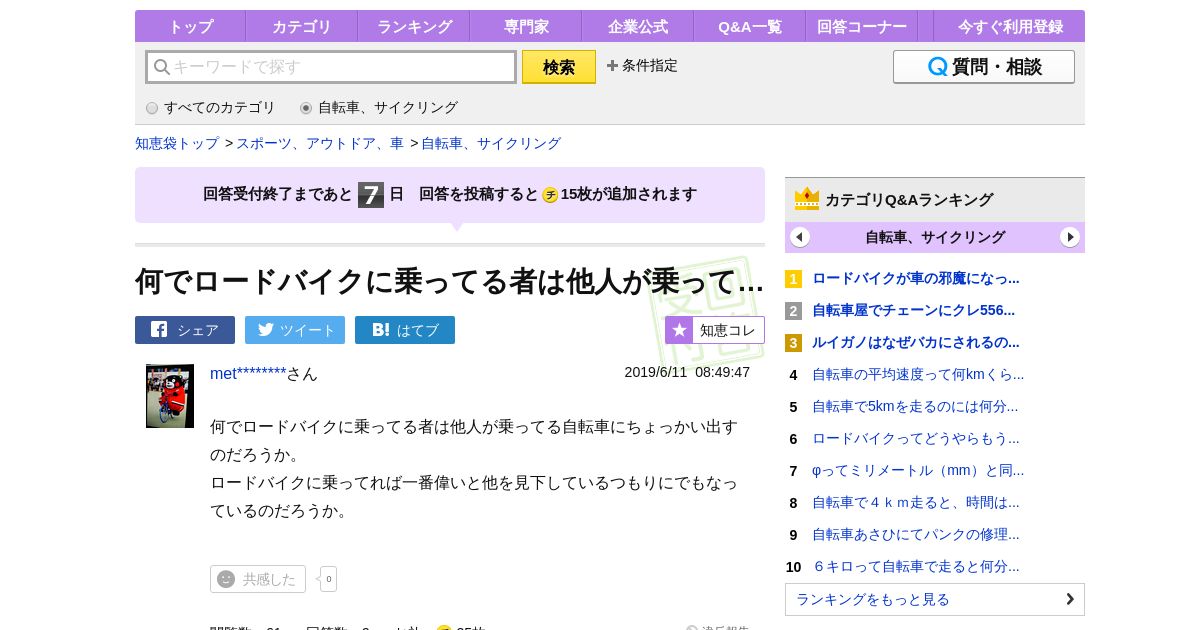Open 今すぐ利用登録 tab
This screenshot has width=1200, height=630.
pos(1010,26)
